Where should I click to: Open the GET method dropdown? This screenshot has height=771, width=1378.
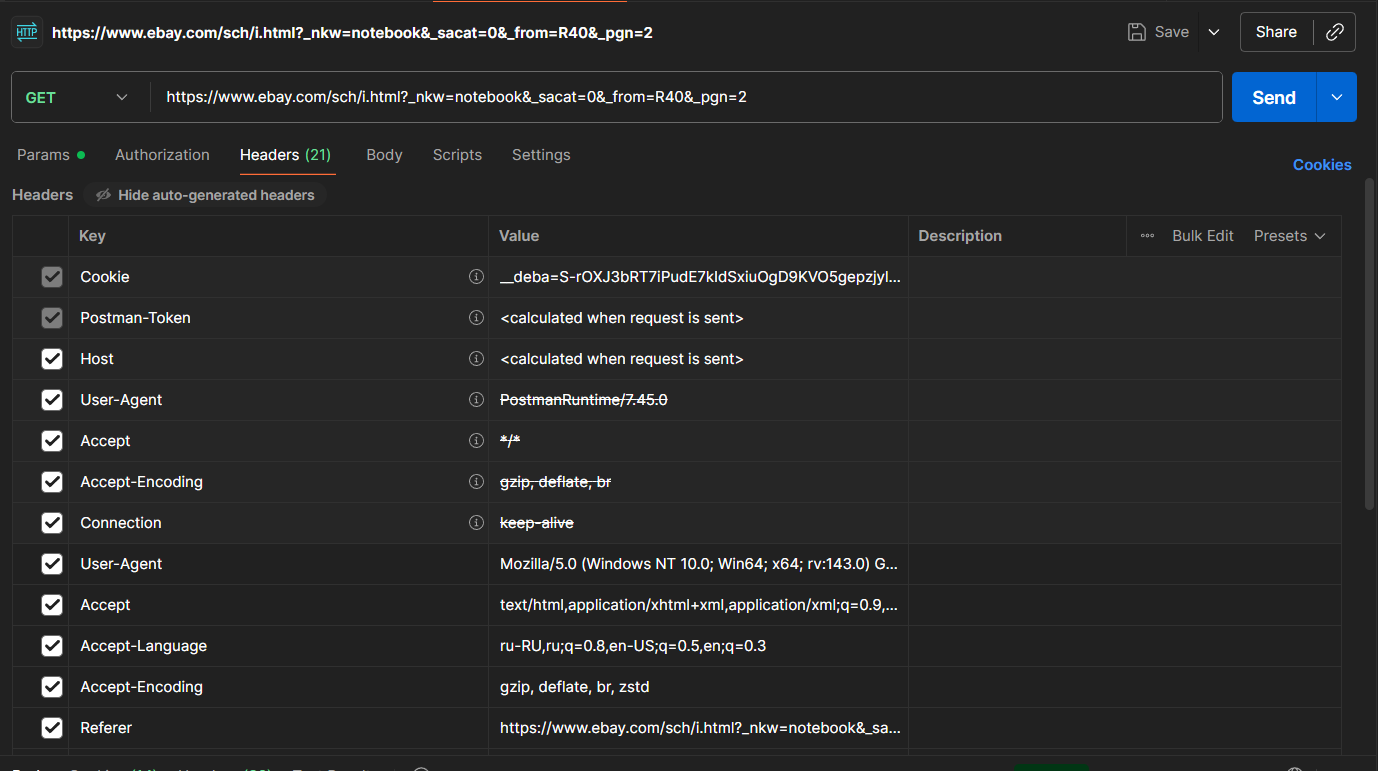(78, 97)
